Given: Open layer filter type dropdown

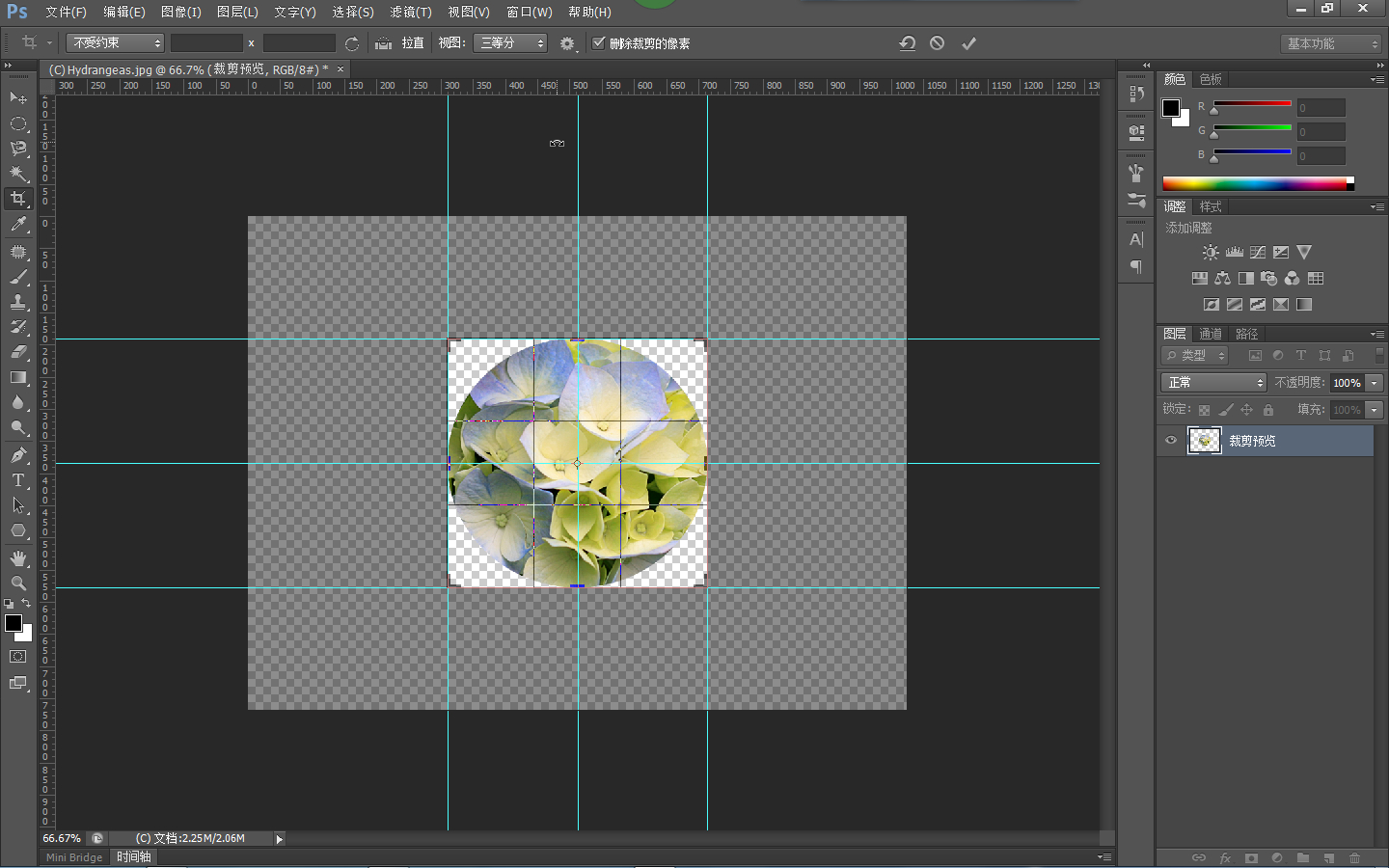Looking at the screenshot, I should pos(1194,356).
